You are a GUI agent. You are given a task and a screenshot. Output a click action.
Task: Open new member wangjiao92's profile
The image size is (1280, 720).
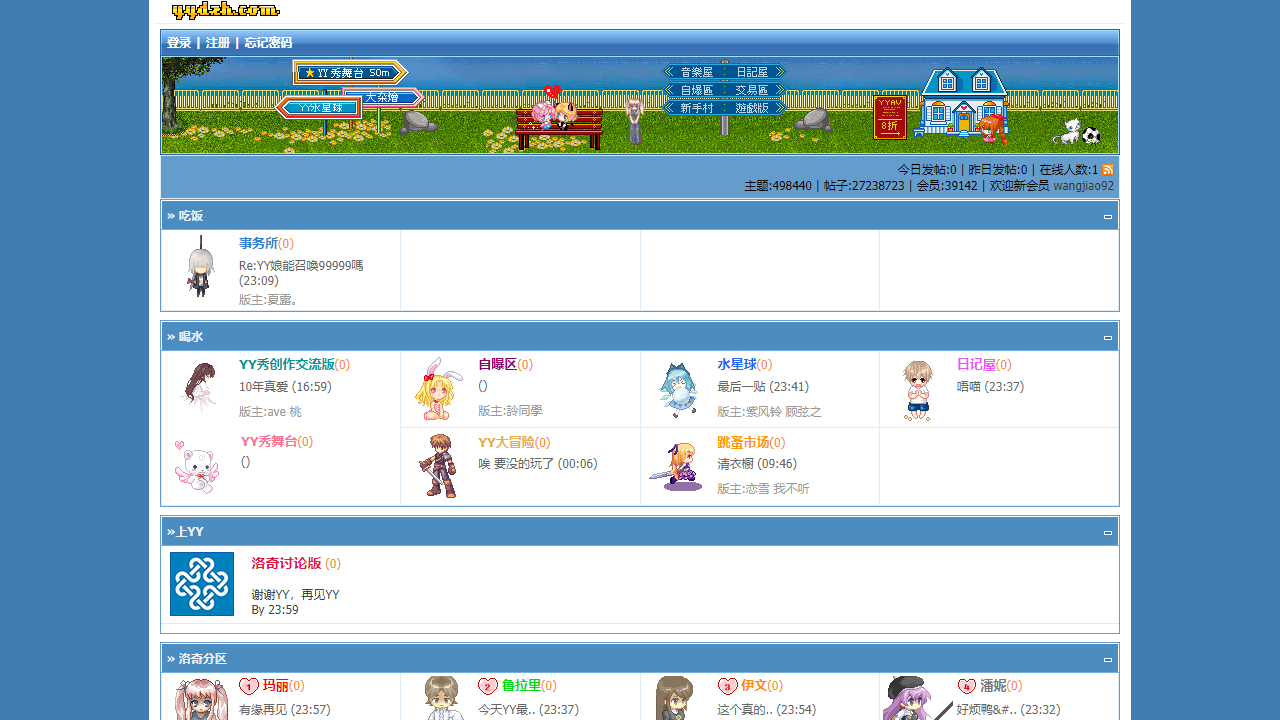point(1083,186)
